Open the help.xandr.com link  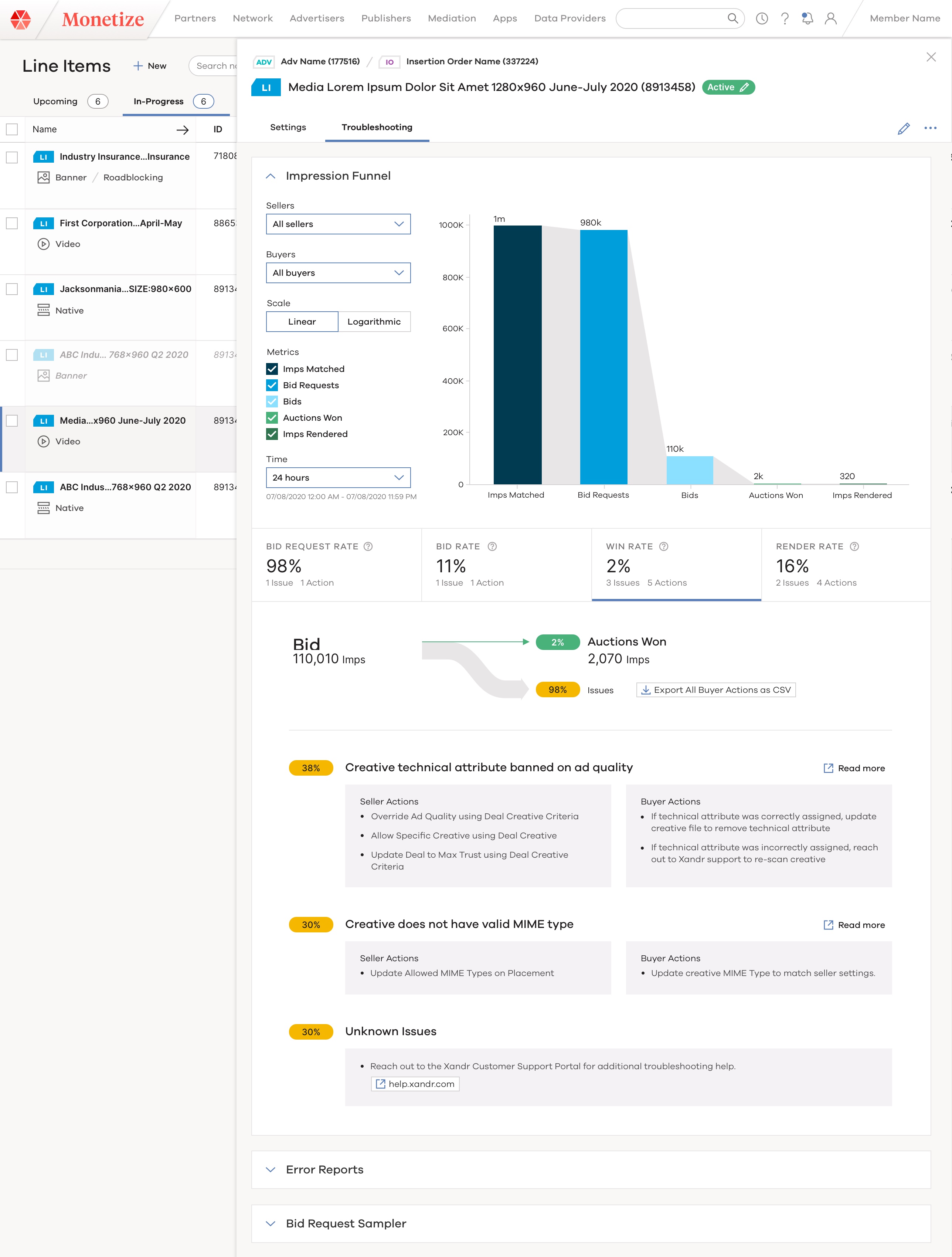point(415,1084)
